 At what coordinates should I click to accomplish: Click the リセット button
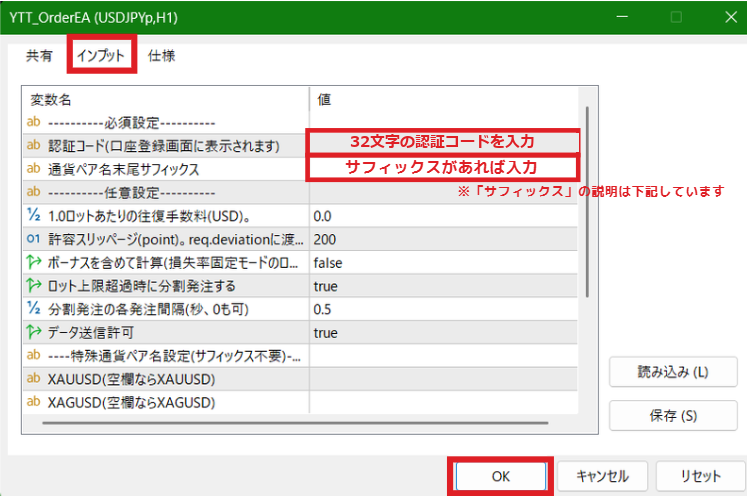(x=700, y=476)
